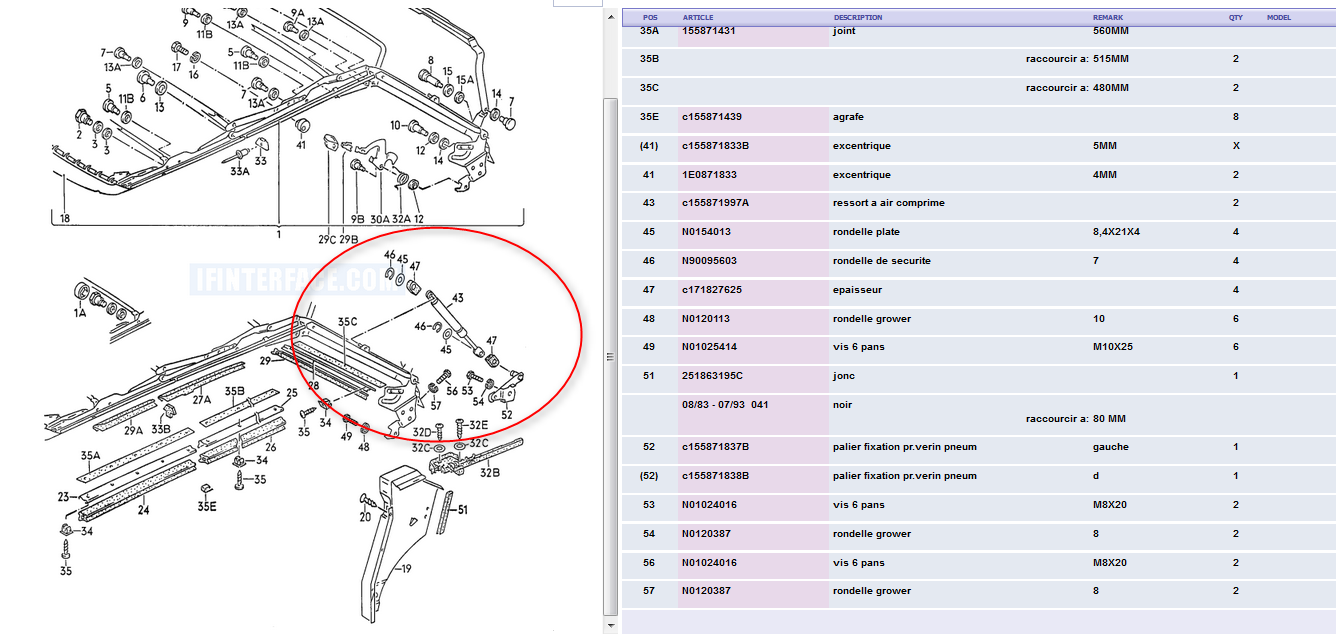
Task: Click the ARTICLE column header
Action: click(698, 17)
